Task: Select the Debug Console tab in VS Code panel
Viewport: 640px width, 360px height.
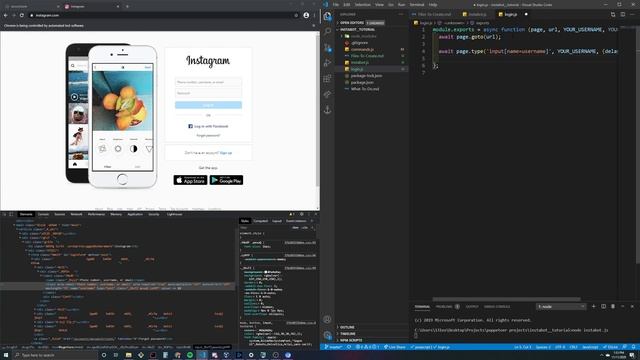Action: pos(497,307)
